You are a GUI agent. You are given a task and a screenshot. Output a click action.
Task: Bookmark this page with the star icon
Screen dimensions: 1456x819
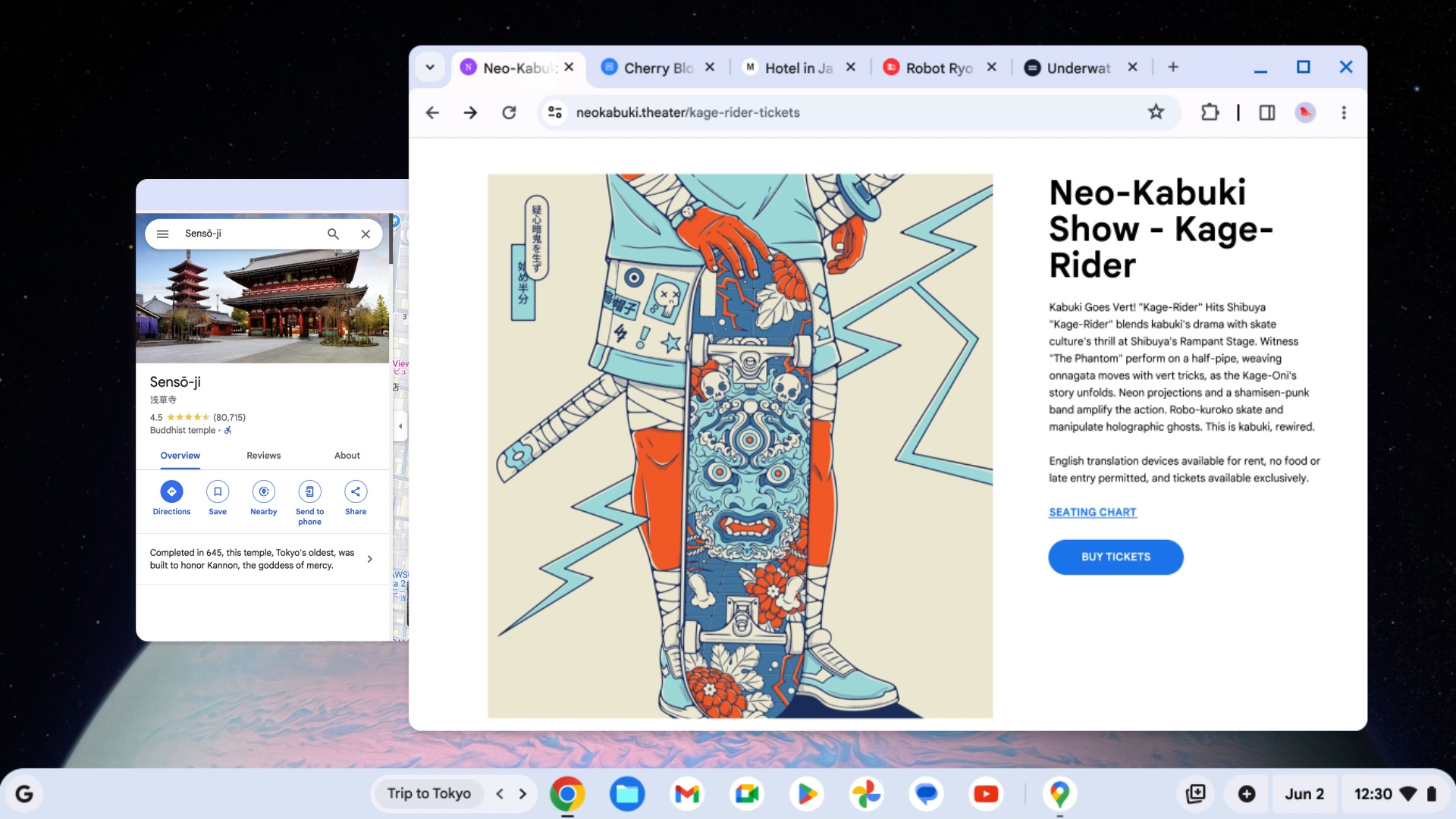click(x=1156, y=112)
